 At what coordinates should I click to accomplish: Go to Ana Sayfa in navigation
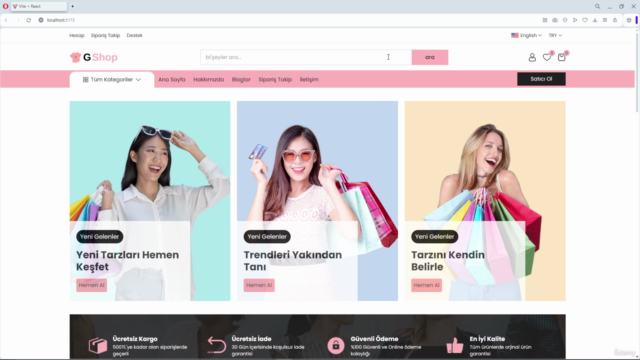click(x=172, y=80)
